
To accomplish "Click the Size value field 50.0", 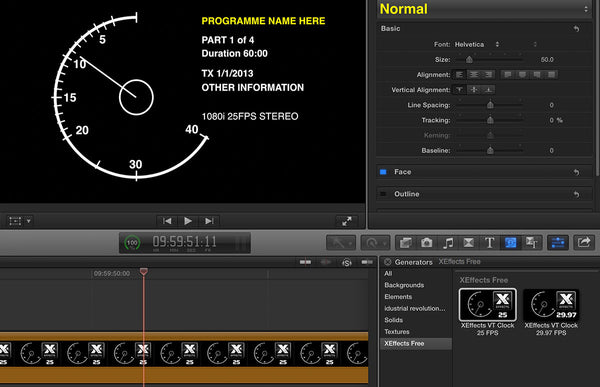I will [x=547, y=59].
